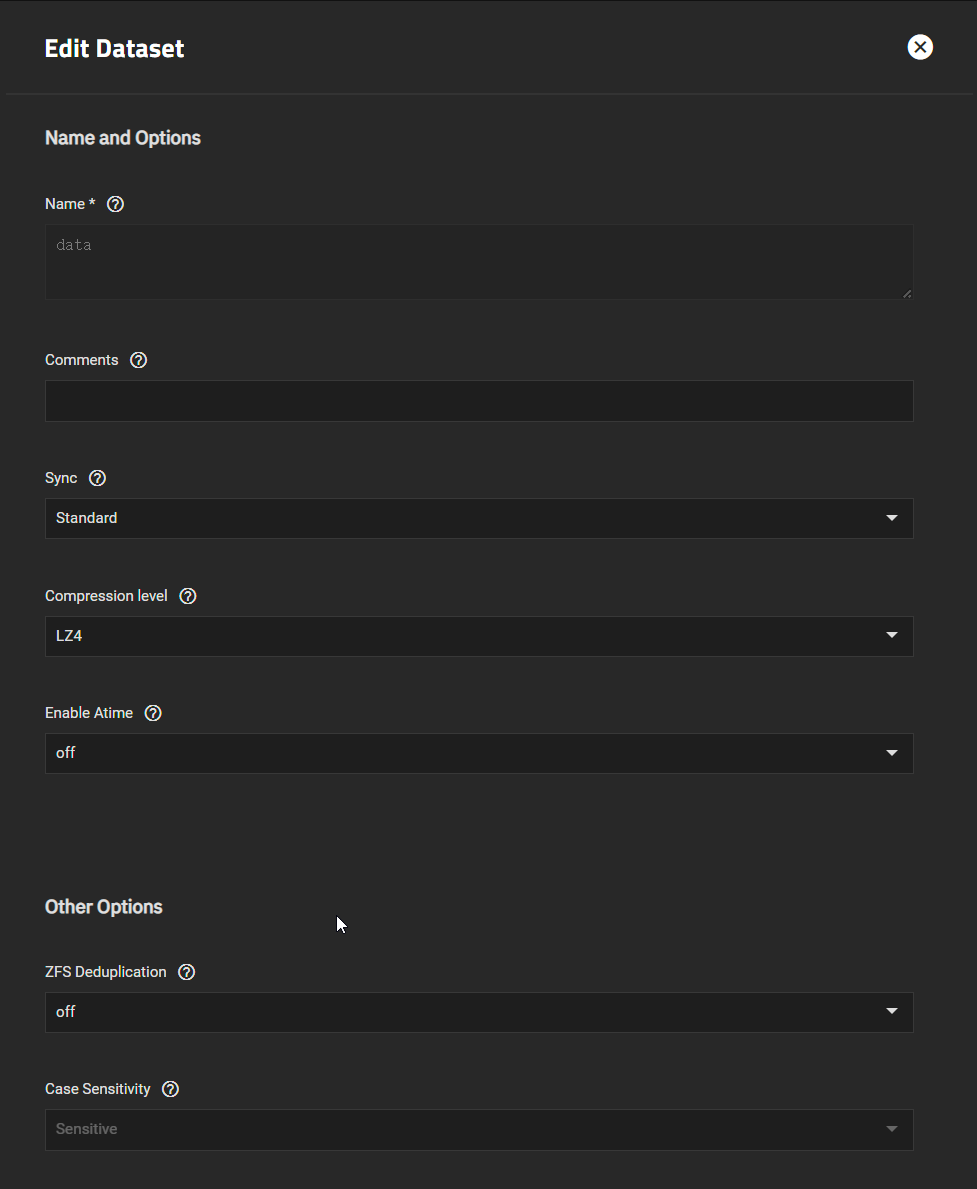Click the Comments label text
977x1189 pixels.
(x=82, y=360)
